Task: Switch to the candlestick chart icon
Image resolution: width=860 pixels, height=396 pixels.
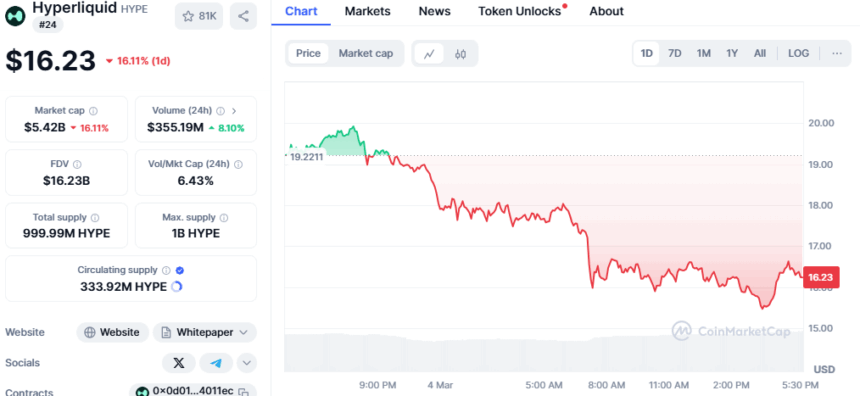Action: (460, 54)
